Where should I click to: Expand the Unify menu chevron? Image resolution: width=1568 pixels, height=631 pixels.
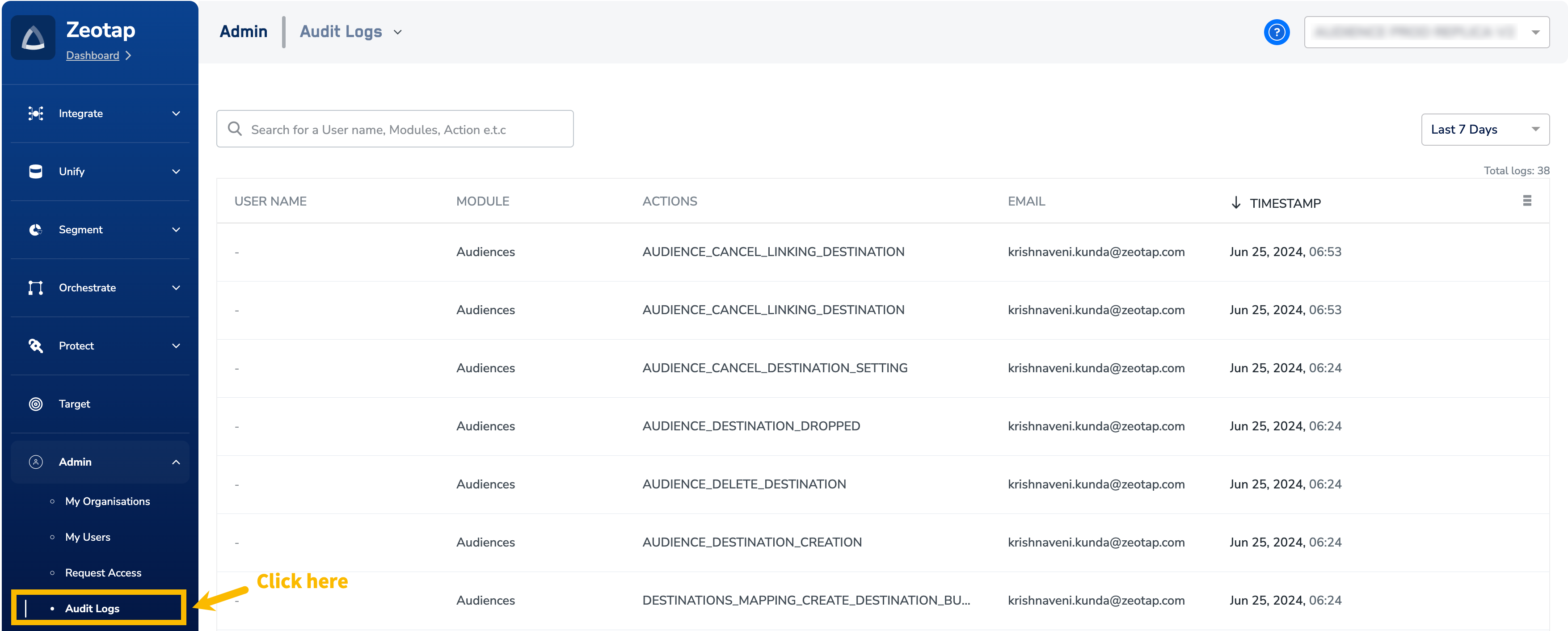coord(176,172)
